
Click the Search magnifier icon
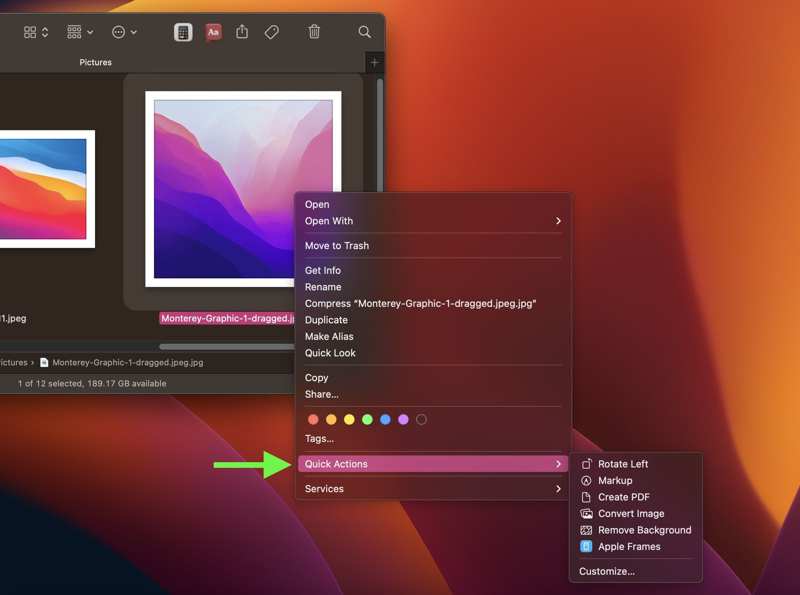pyautogui.click(x=363, y=32)
